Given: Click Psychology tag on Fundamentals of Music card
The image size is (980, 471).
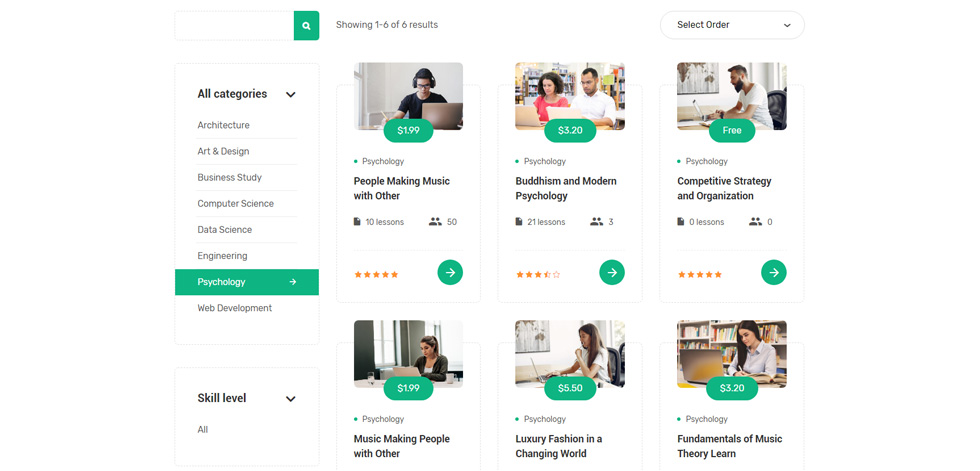Looking at the screenshot, I should [707, 419].
